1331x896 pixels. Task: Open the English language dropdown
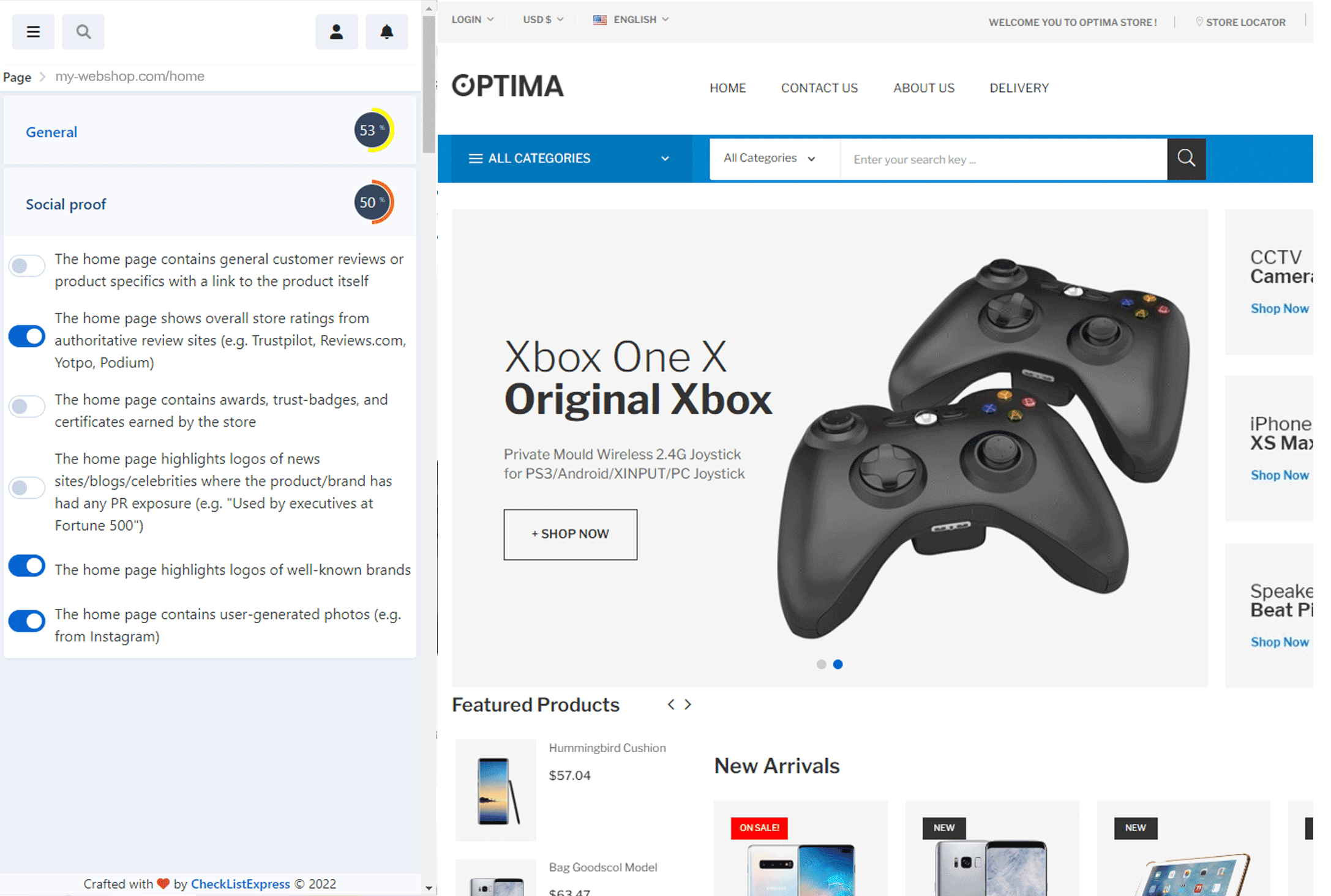click(x=631, y=20)
